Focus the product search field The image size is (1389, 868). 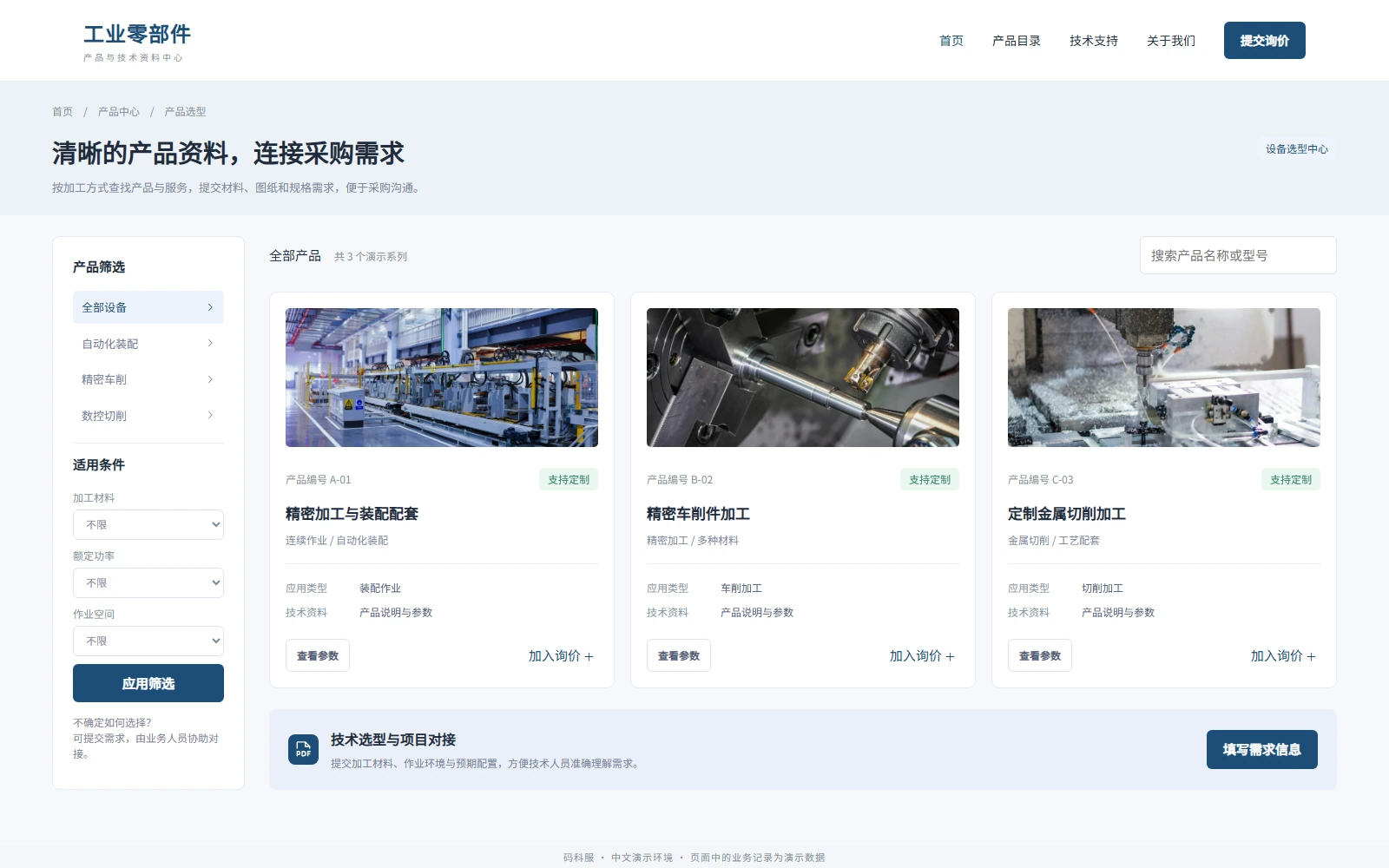[1238, 255]
